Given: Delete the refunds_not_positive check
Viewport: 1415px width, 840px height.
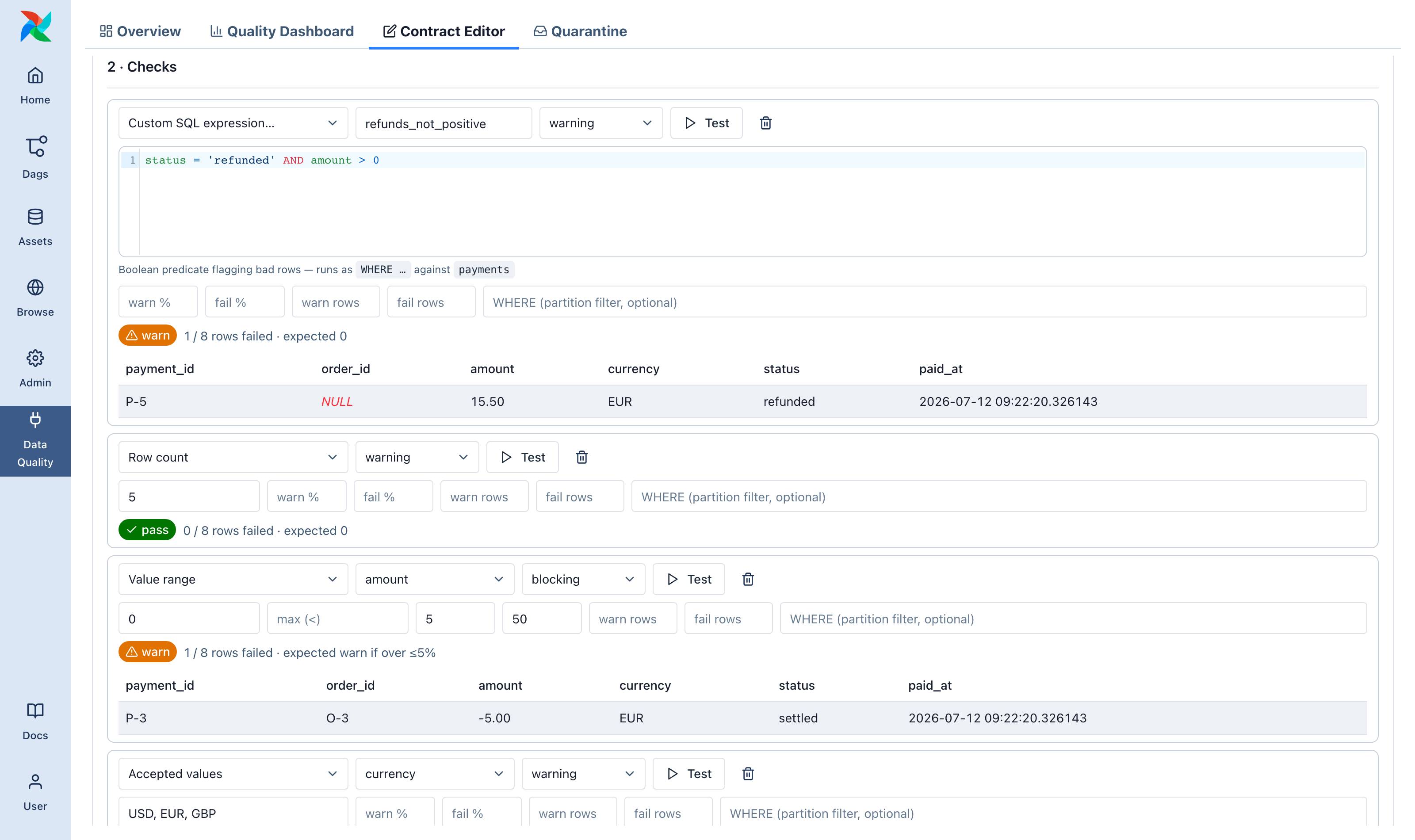Looking at the screenshot, I should (x=765, y=123).
